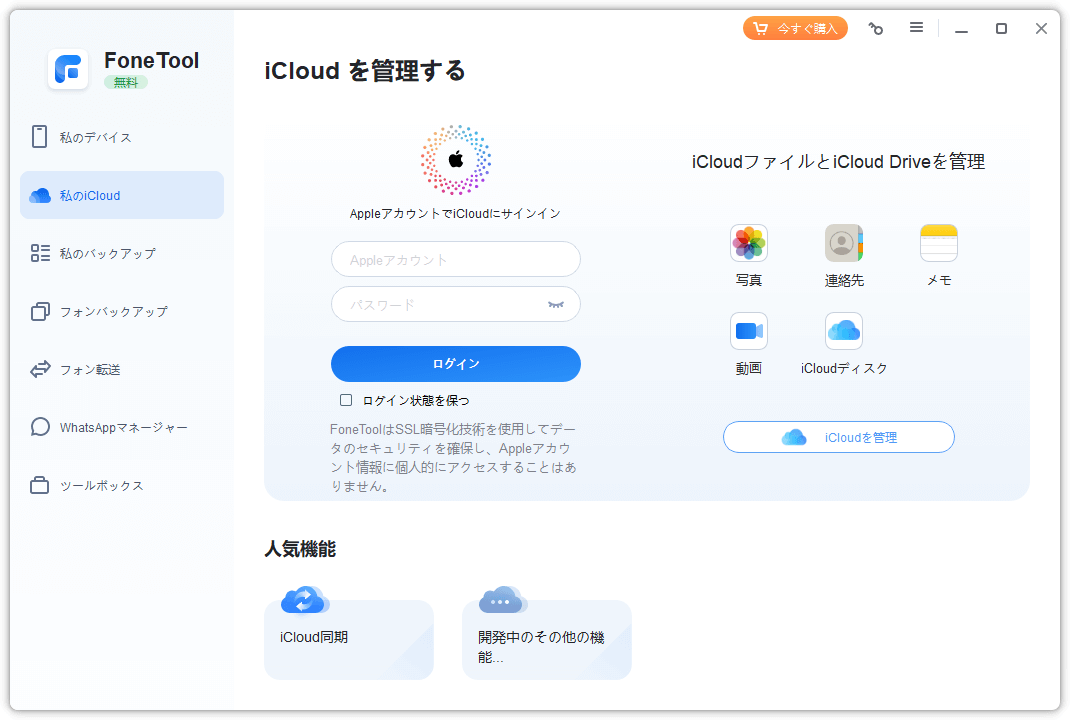Open the メモ (Notes) icon
1070x720 pixels.
pyautogui.click(x=938, y=243)
